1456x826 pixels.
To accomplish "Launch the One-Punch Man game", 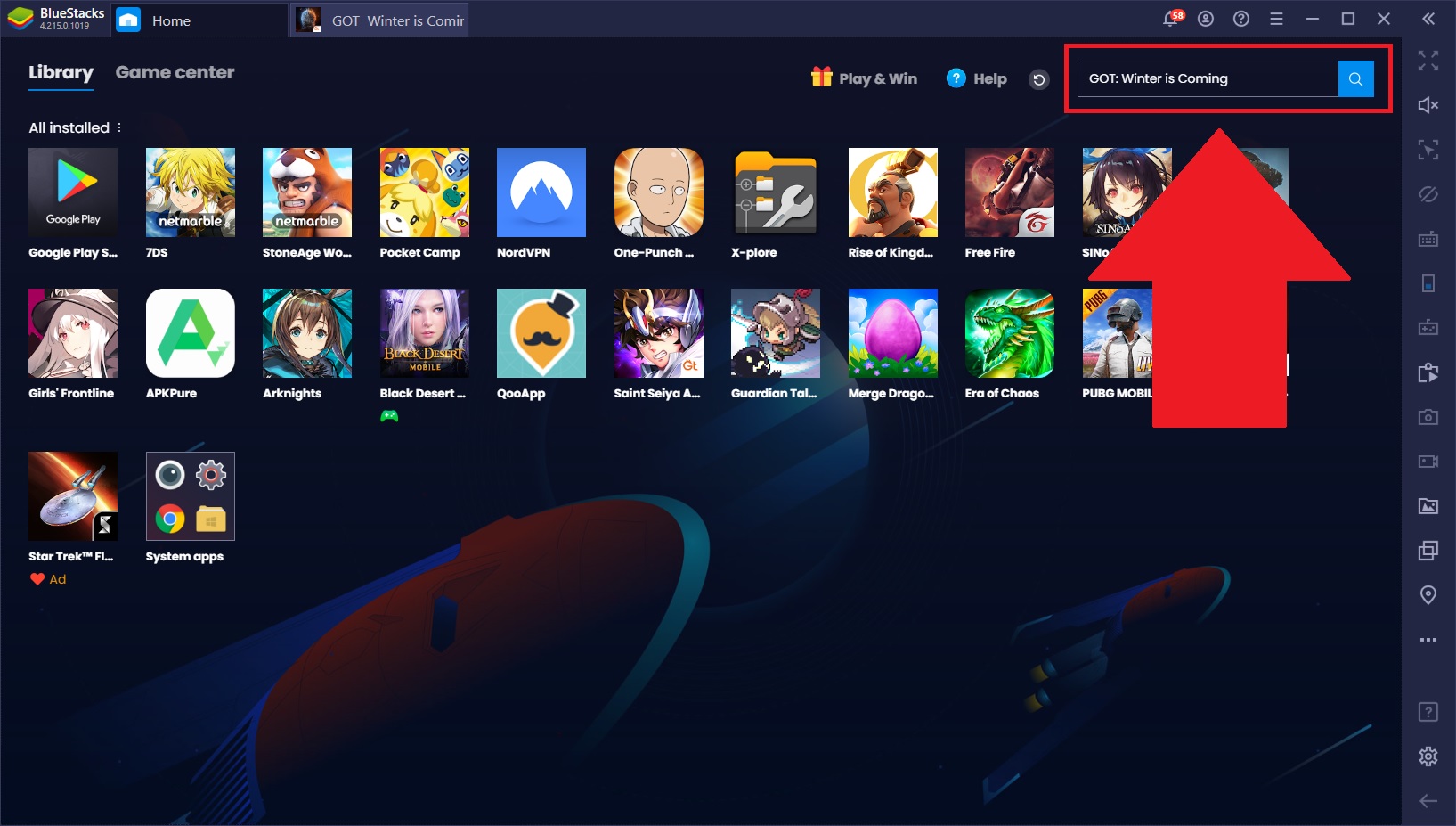I will click(x=659, y=192).
